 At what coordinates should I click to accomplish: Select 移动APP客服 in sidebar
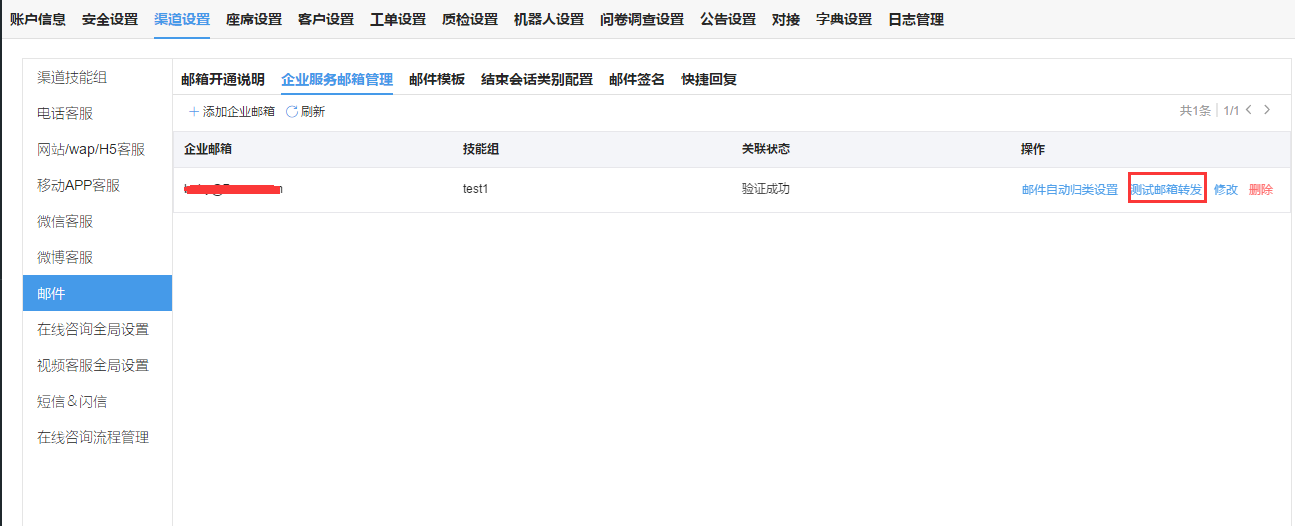point(97,185)
